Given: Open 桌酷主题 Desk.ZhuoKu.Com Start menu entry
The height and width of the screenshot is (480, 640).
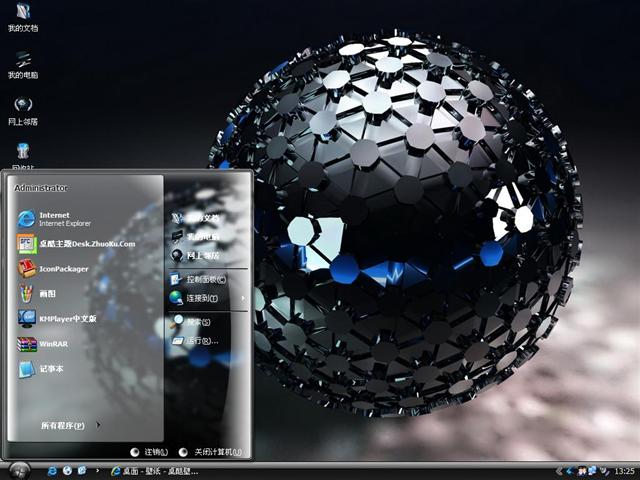Looking at the screenshot, I should pyautogui.click(x=76, y=244).
